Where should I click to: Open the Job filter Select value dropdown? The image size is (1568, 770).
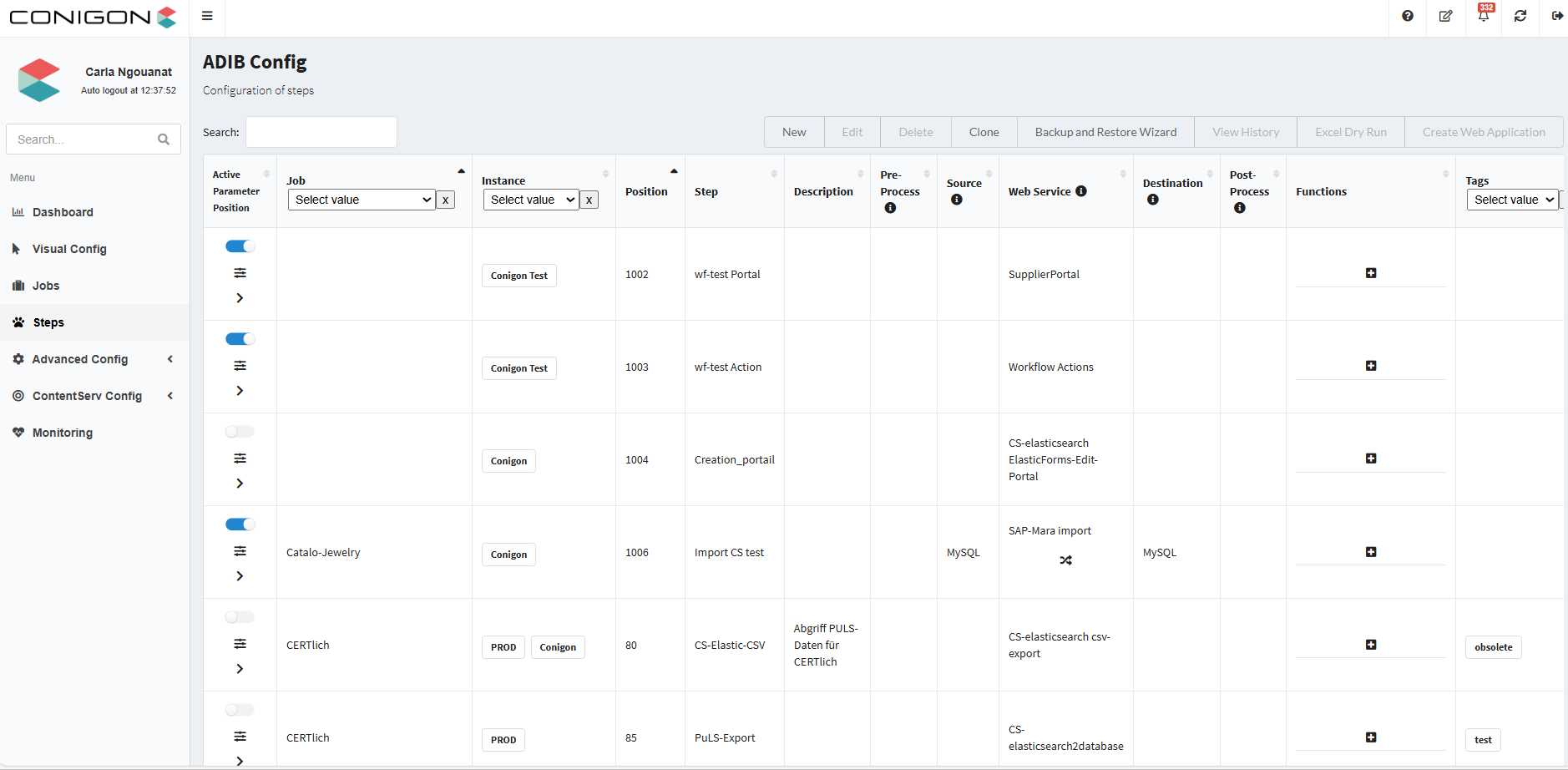point(362,200)
